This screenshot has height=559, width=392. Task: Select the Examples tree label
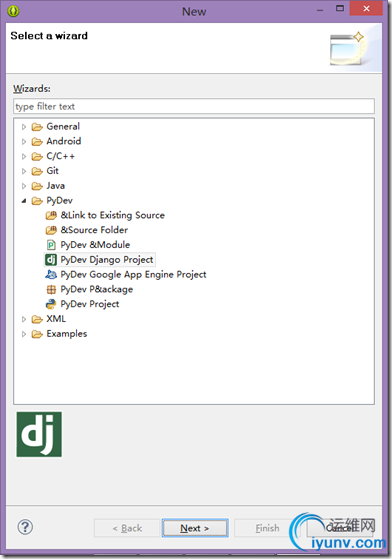[x=67, y=334]
